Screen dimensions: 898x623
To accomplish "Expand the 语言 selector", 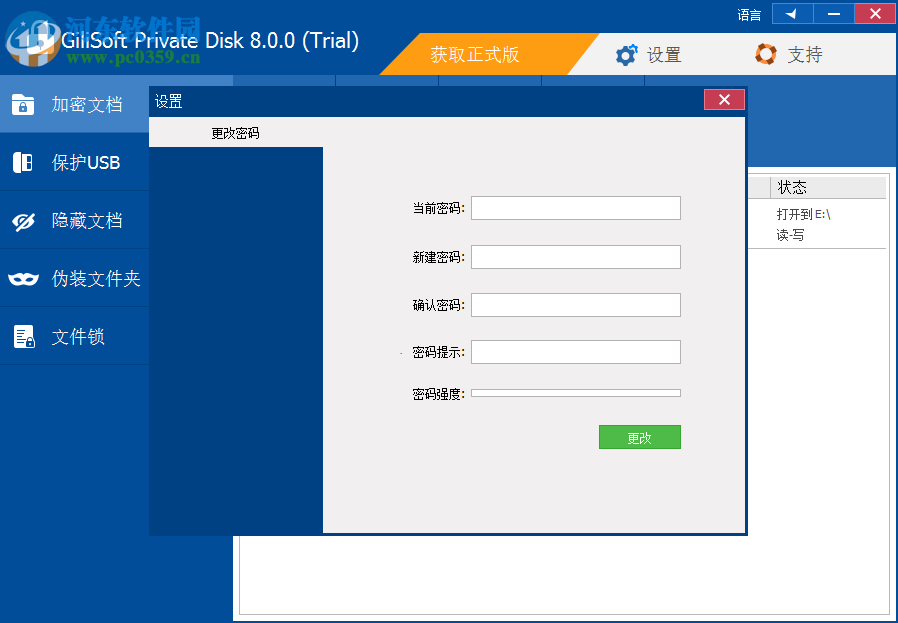I will click(749, 14).
